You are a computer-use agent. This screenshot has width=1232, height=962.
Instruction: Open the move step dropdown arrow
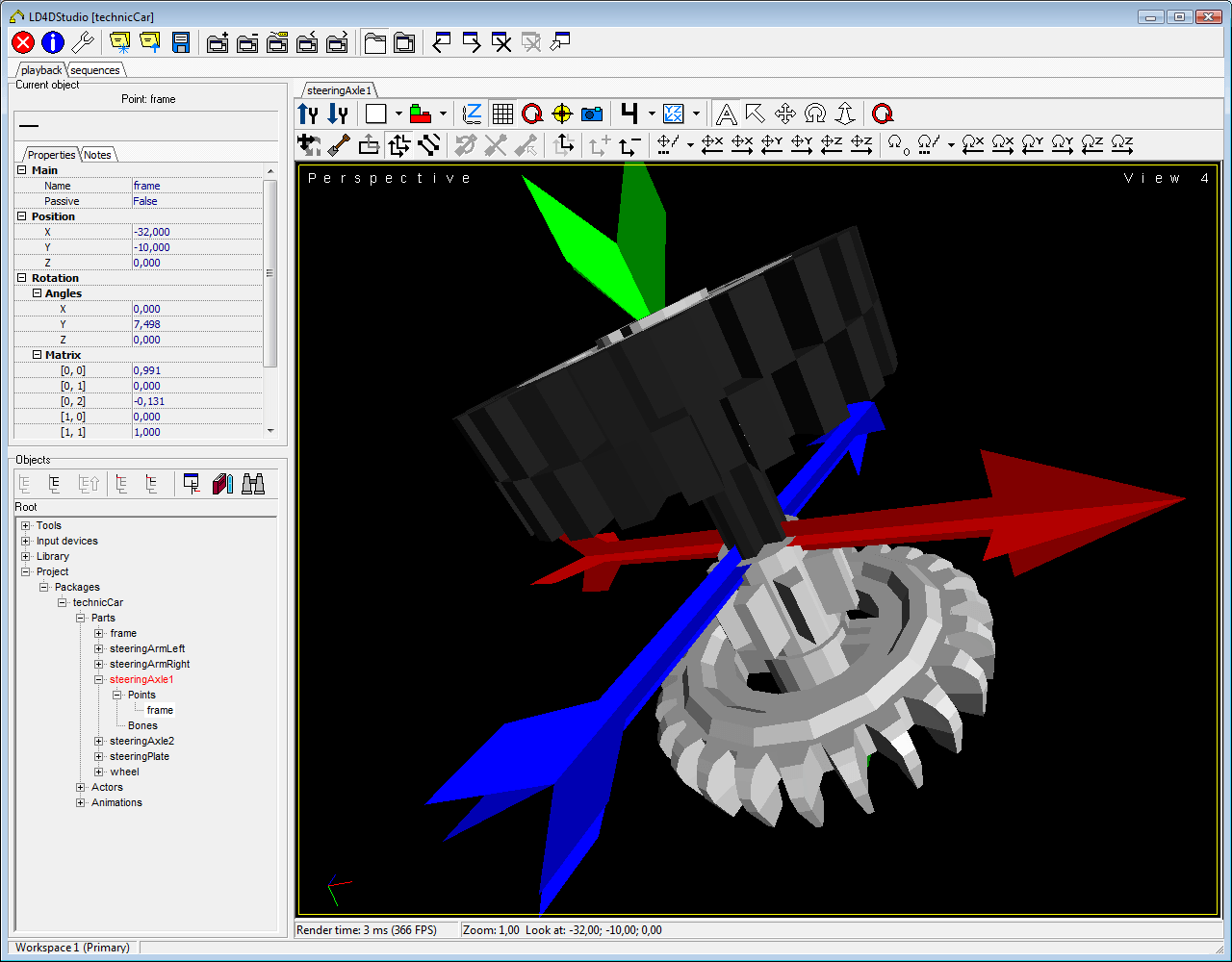click(690, 144)
